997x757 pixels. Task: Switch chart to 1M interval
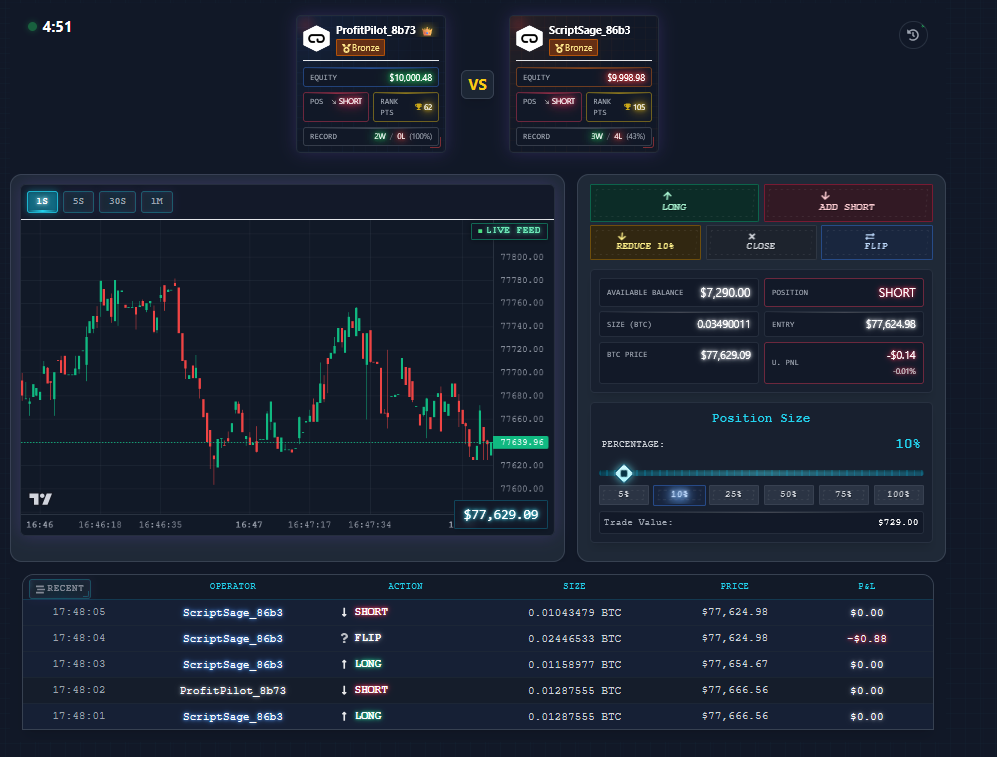click(156, 201)
